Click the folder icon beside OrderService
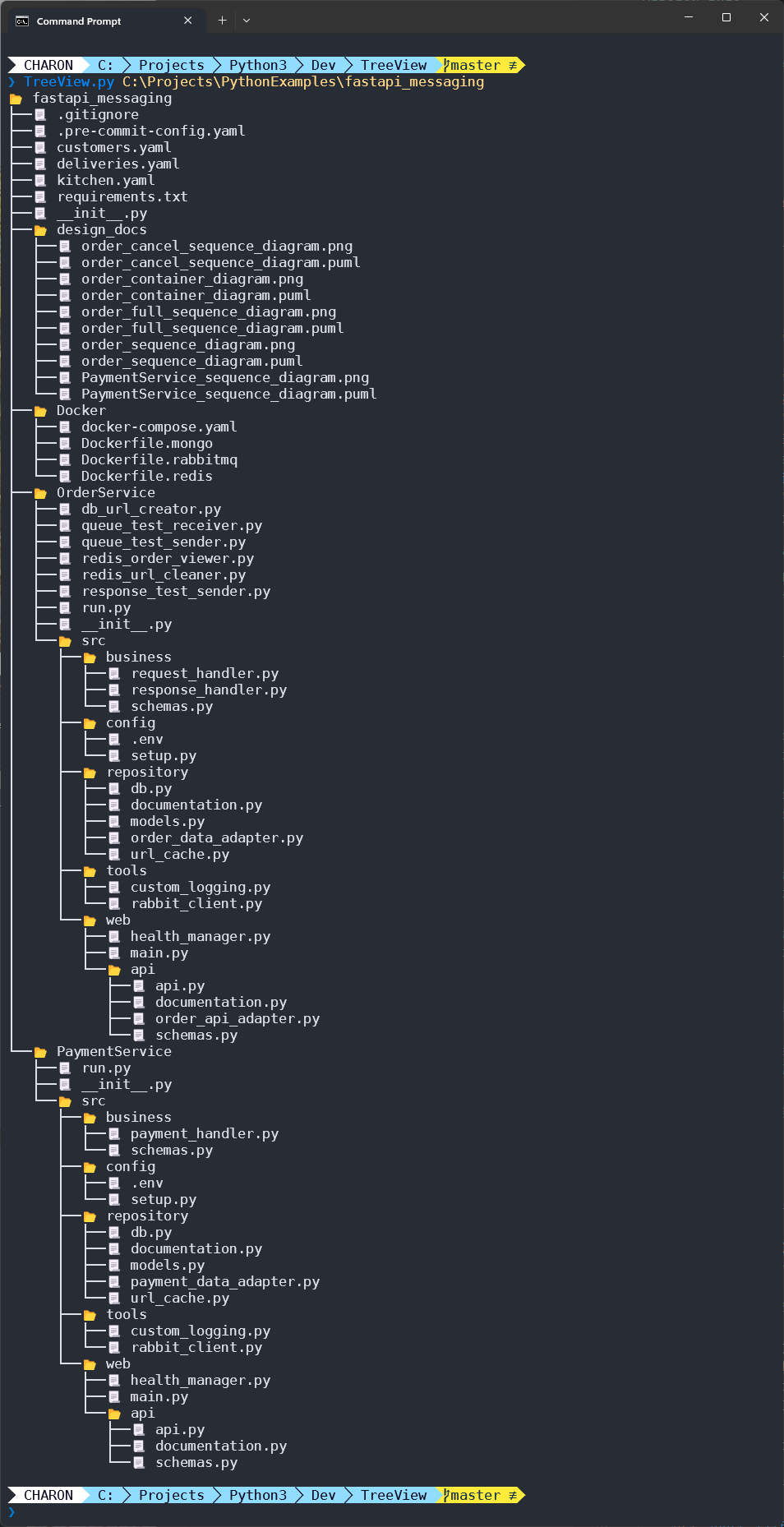 pyautogui.click(x=40, y=492)
